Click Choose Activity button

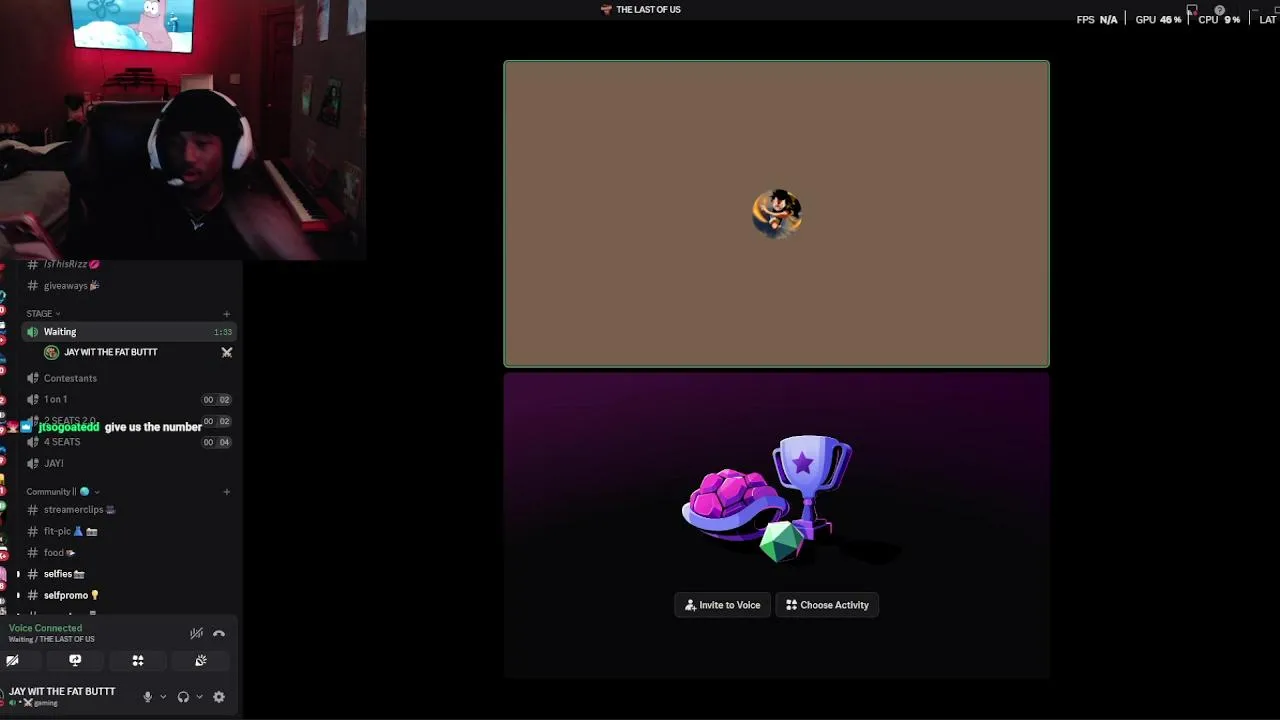click(827, 605)
